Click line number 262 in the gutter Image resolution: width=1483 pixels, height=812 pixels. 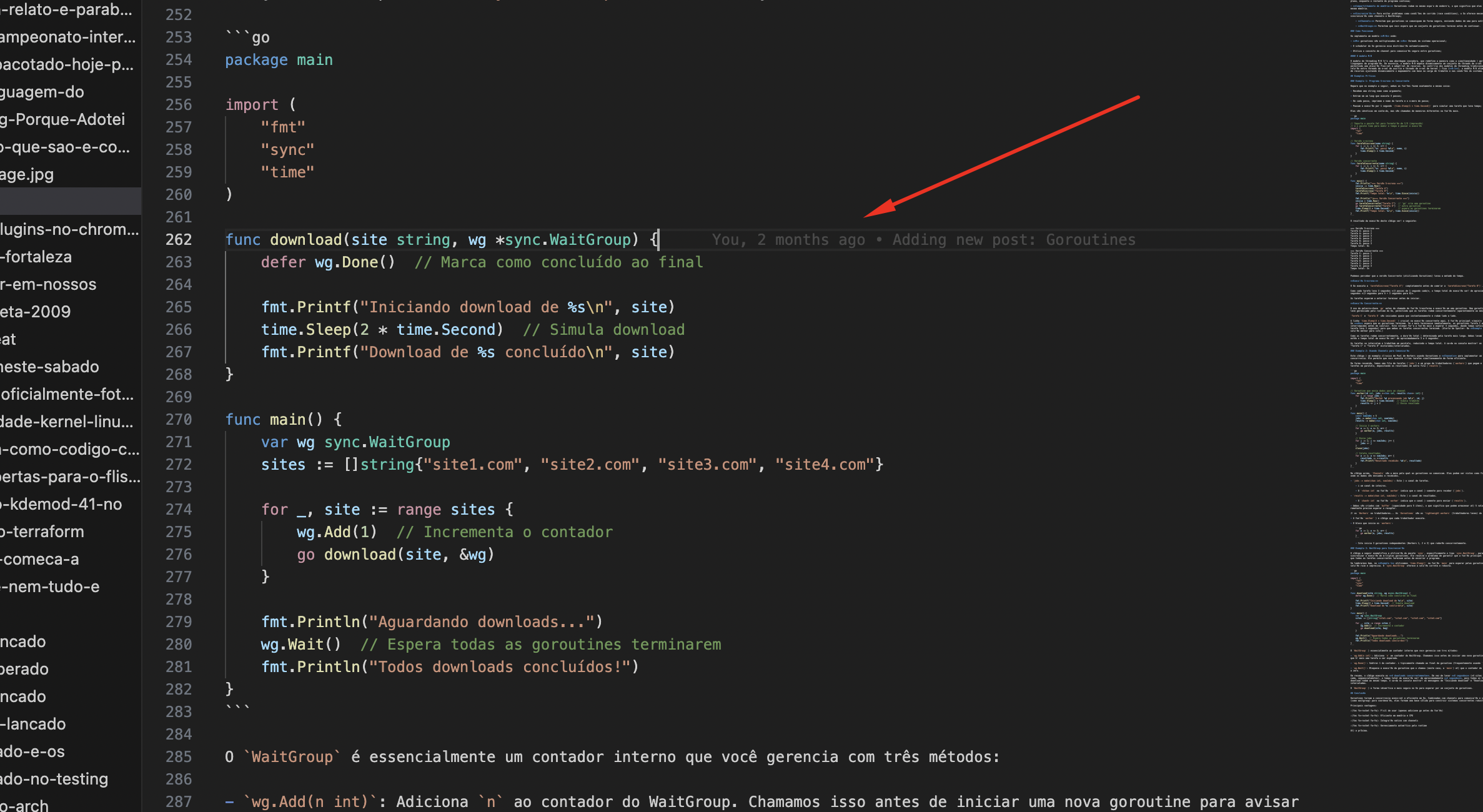point(178,239)
